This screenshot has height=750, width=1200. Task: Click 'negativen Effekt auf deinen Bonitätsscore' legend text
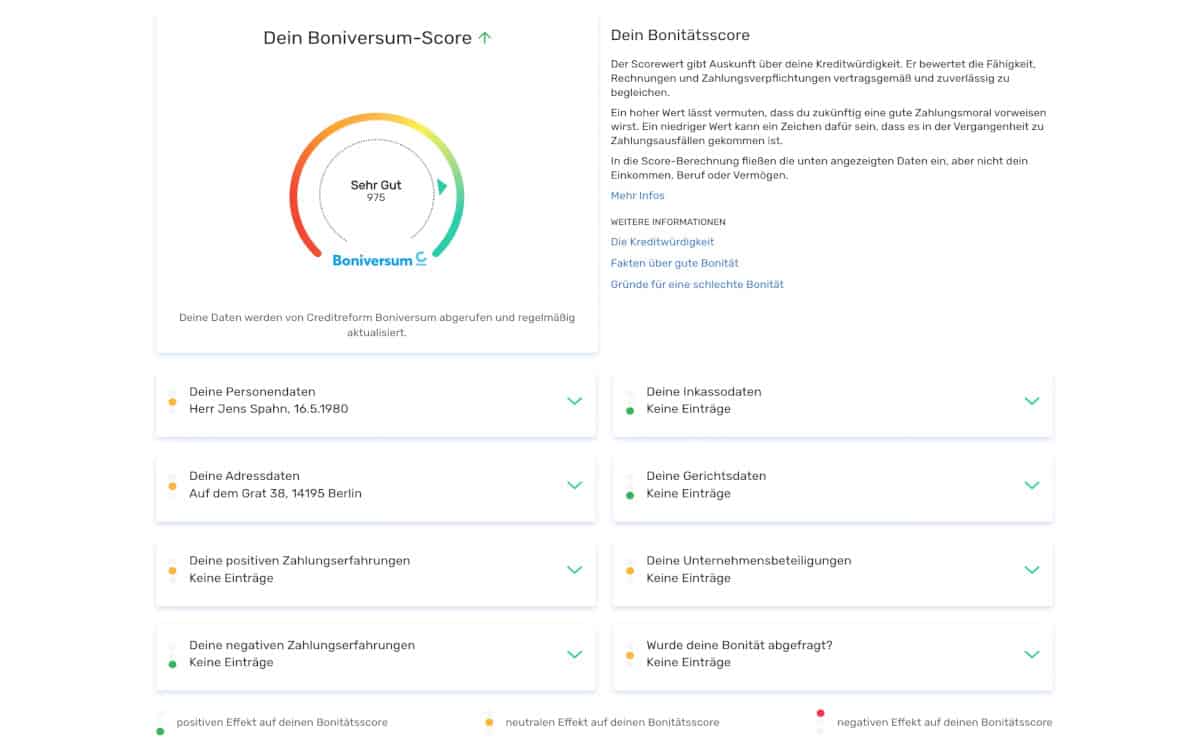coord(944,722)
